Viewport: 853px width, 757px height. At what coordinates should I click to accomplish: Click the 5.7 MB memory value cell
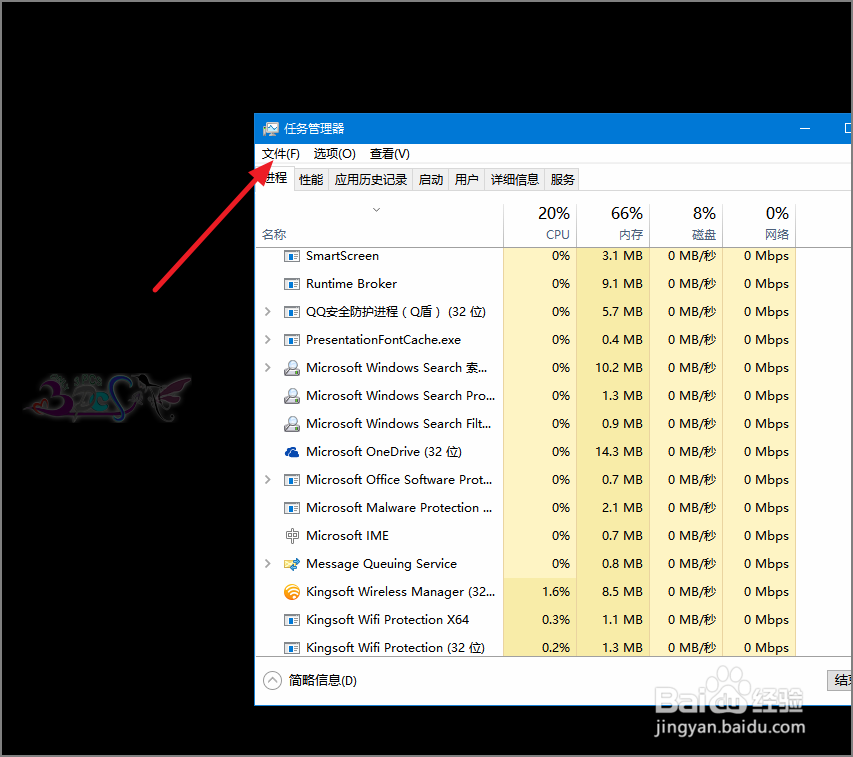tap(613, 312)
